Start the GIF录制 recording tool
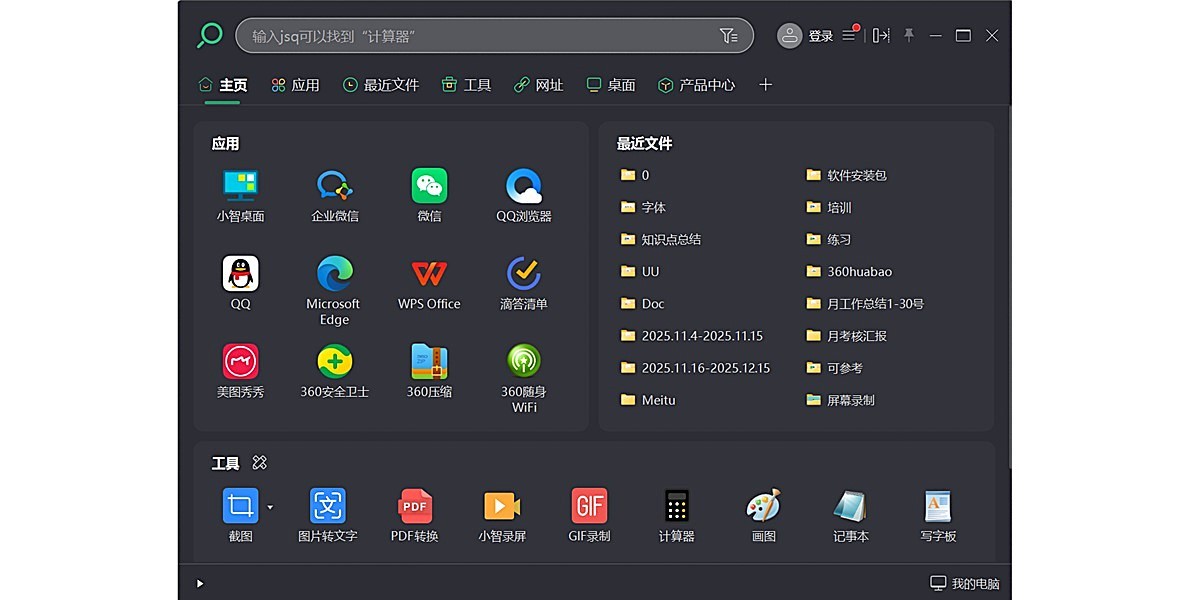Viewport: 1200px width, 600px height. (589, 507)
